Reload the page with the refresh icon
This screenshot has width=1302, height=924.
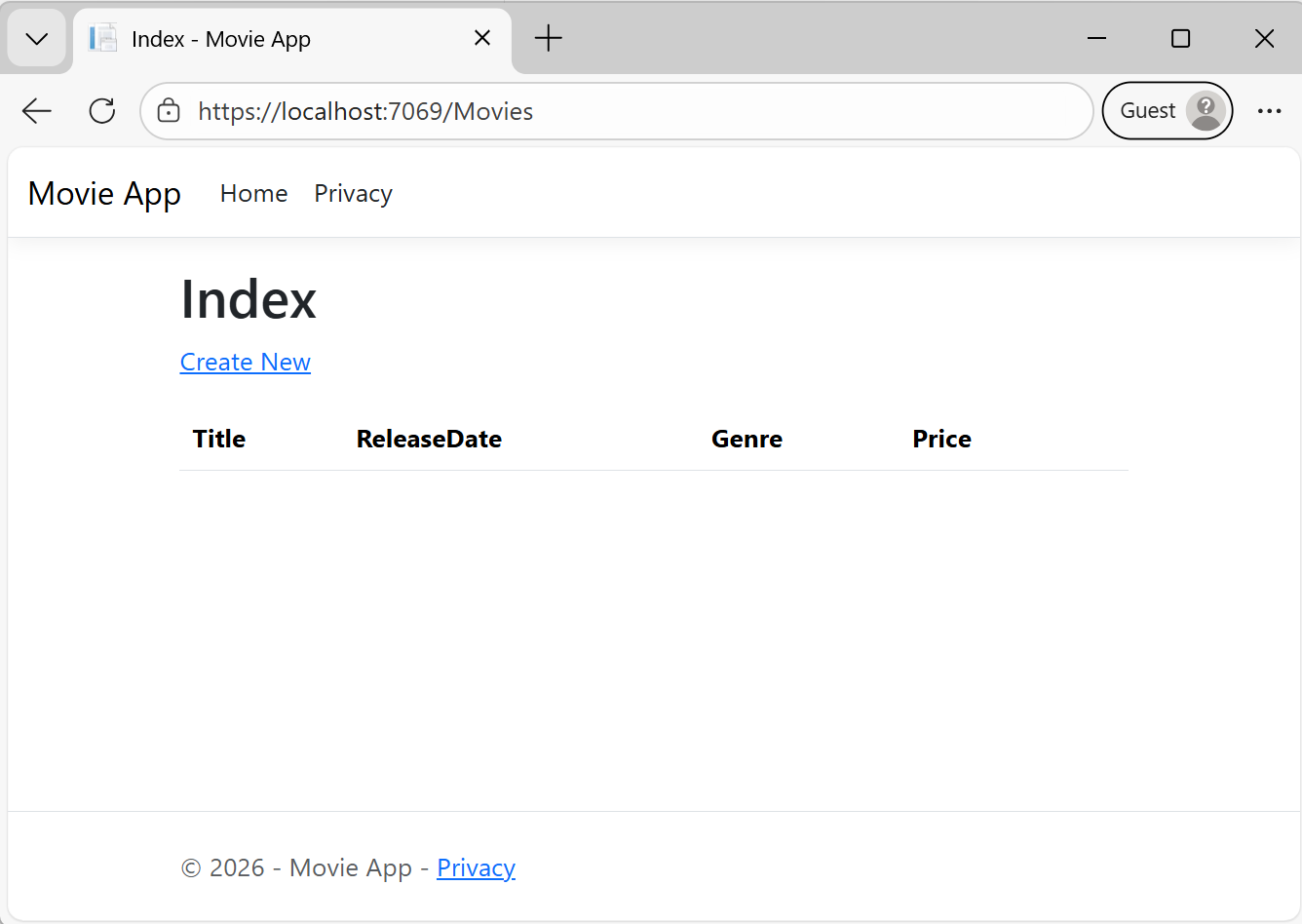(101, 110)
